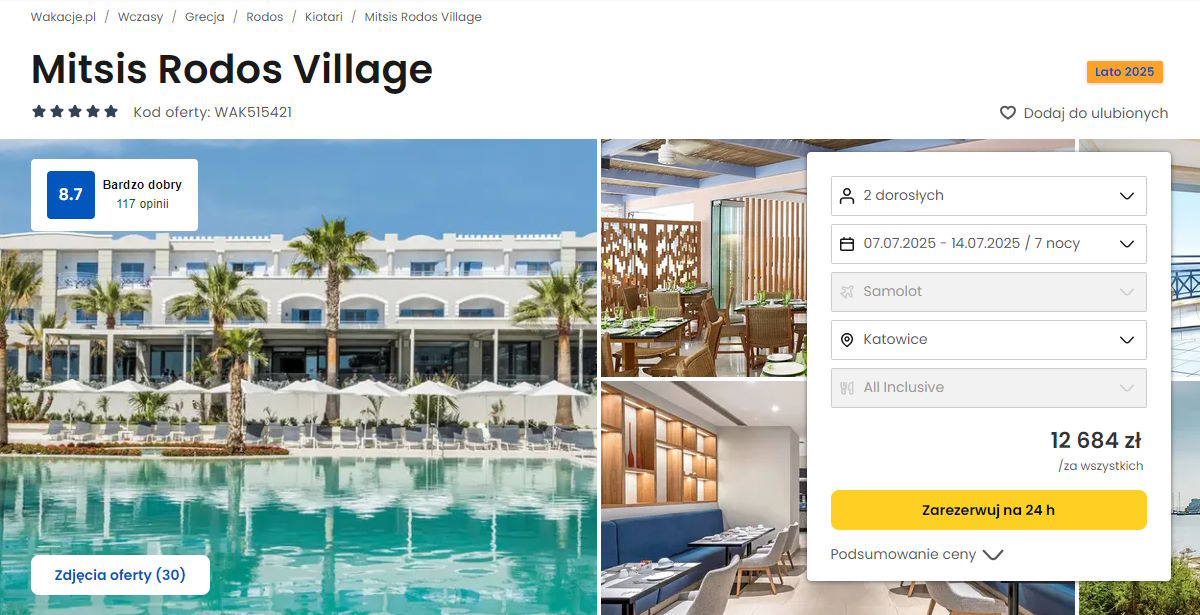The width and height of the screenshot is (1200, 615).
Task: Click the heart favorites icon
Action: [x=1008, y=113]
